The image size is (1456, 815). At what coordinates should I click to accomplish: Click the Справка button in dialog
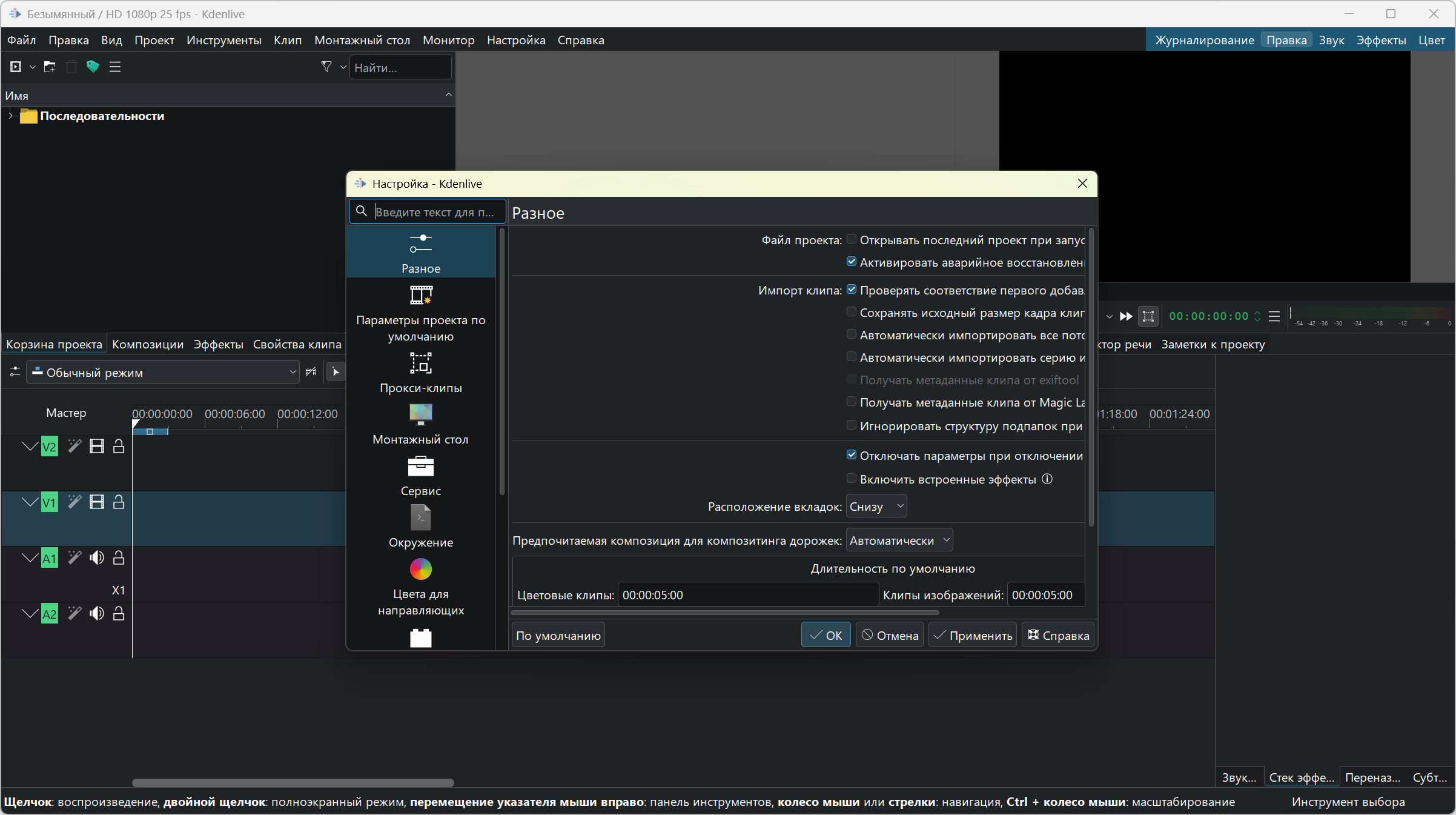pos(1058,635)
